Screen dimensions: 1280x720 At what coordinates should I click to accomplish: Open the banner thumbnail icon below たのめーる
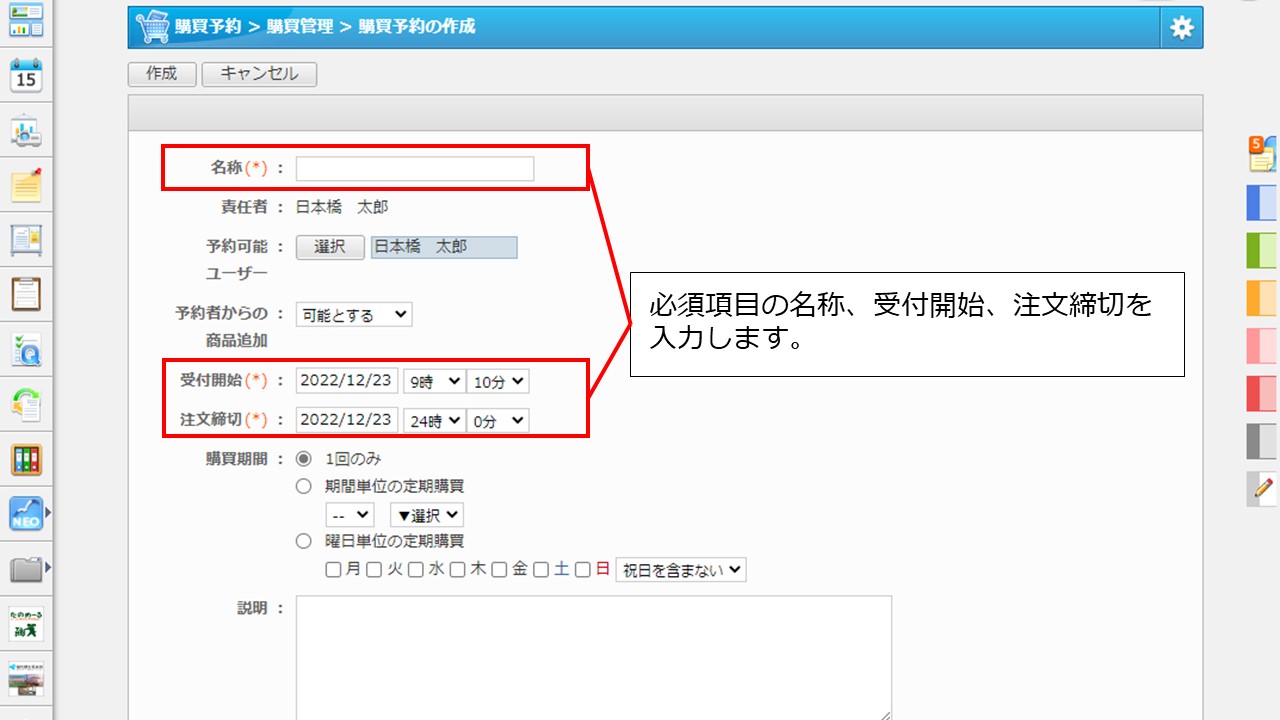pos(26,678)
